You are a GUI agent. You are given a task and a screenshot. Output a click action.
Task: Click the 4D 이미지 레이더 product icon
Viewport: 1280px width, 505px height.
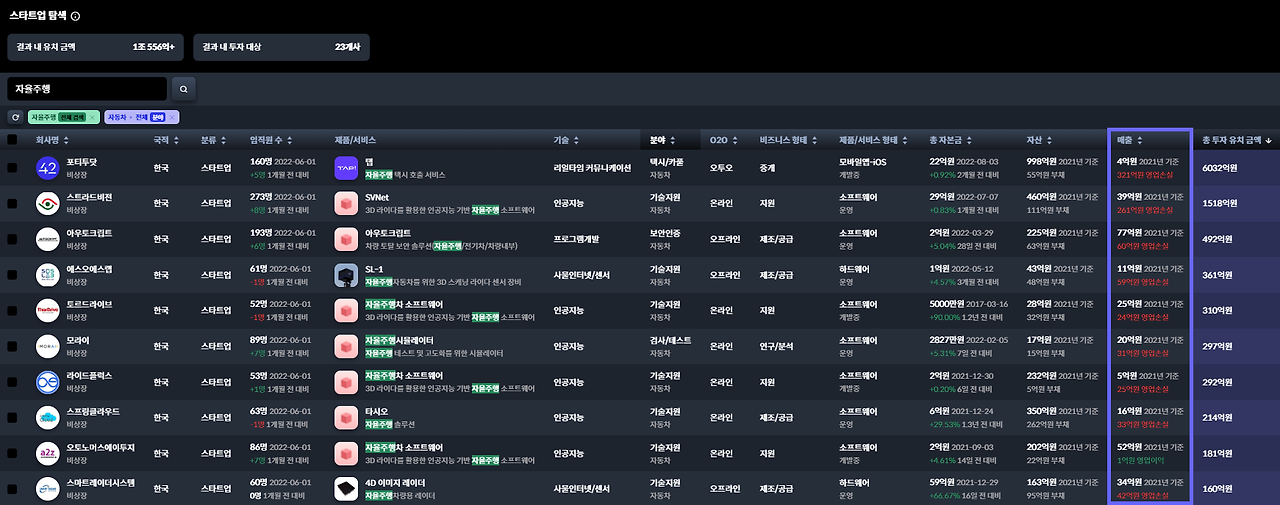[x=346, y=488]
